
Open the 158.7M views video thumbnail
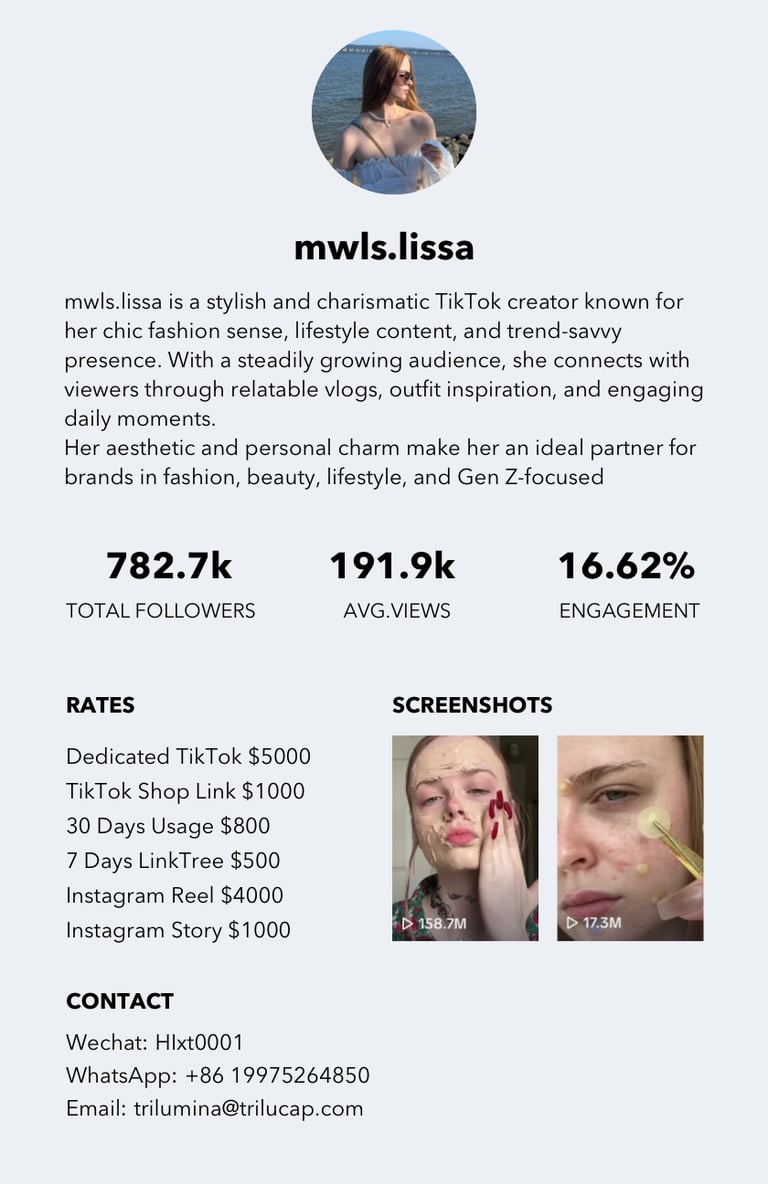tap(465, 838)
